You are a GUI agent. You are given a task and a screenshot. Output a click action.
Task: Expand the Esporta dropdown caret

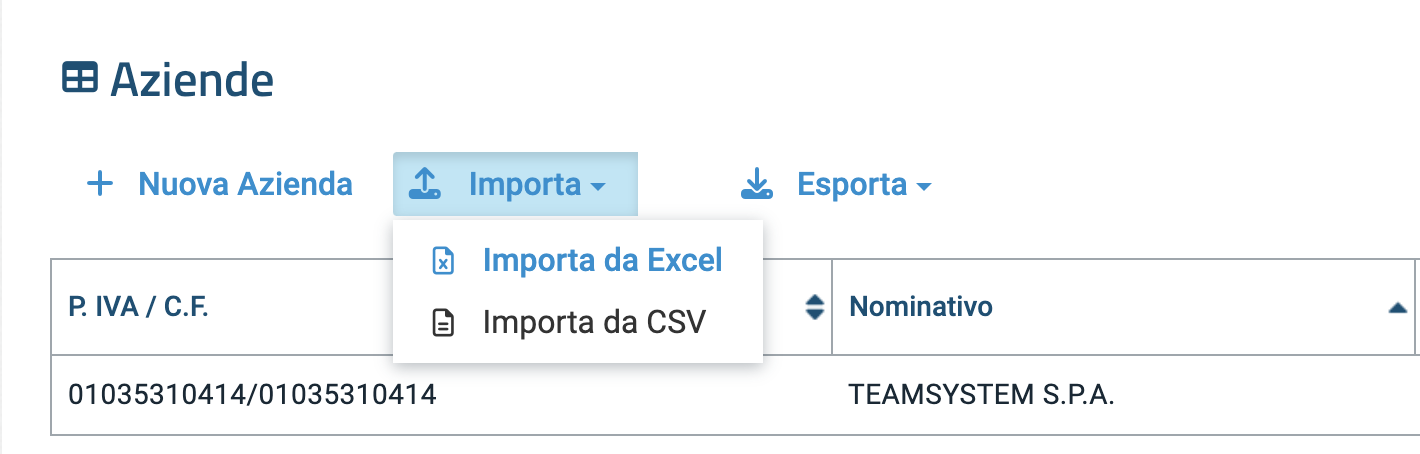click(924, 187)
